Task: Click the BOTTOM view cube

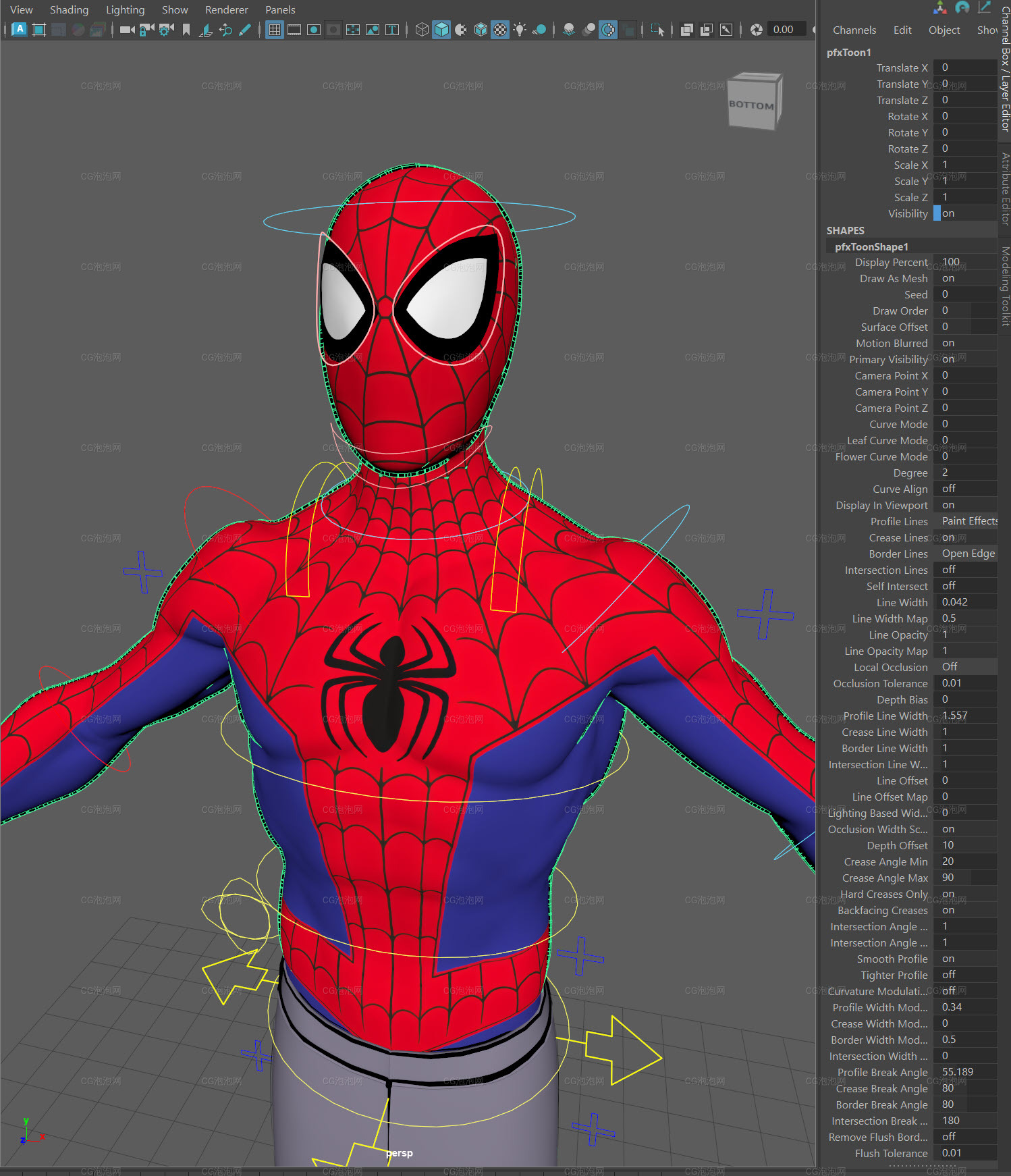Action: click(754, 101)
